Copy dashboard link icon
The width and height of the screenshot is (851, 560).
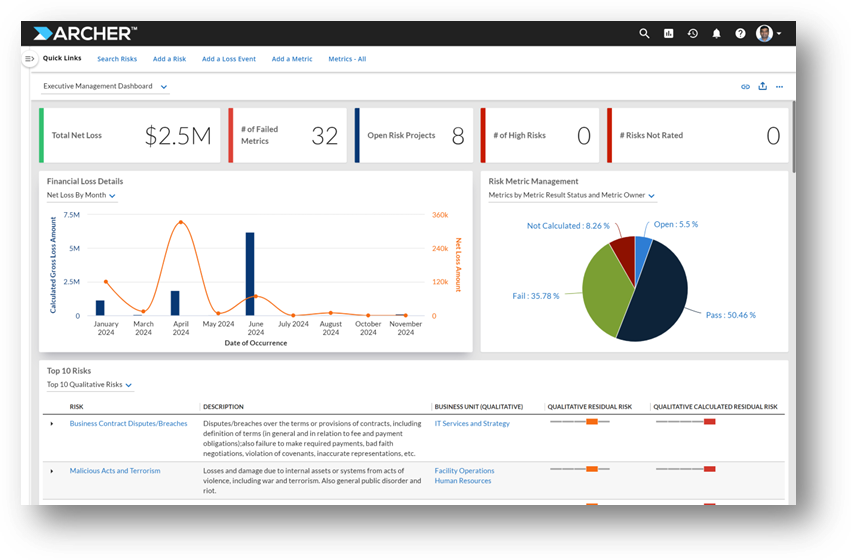point(745,87)
